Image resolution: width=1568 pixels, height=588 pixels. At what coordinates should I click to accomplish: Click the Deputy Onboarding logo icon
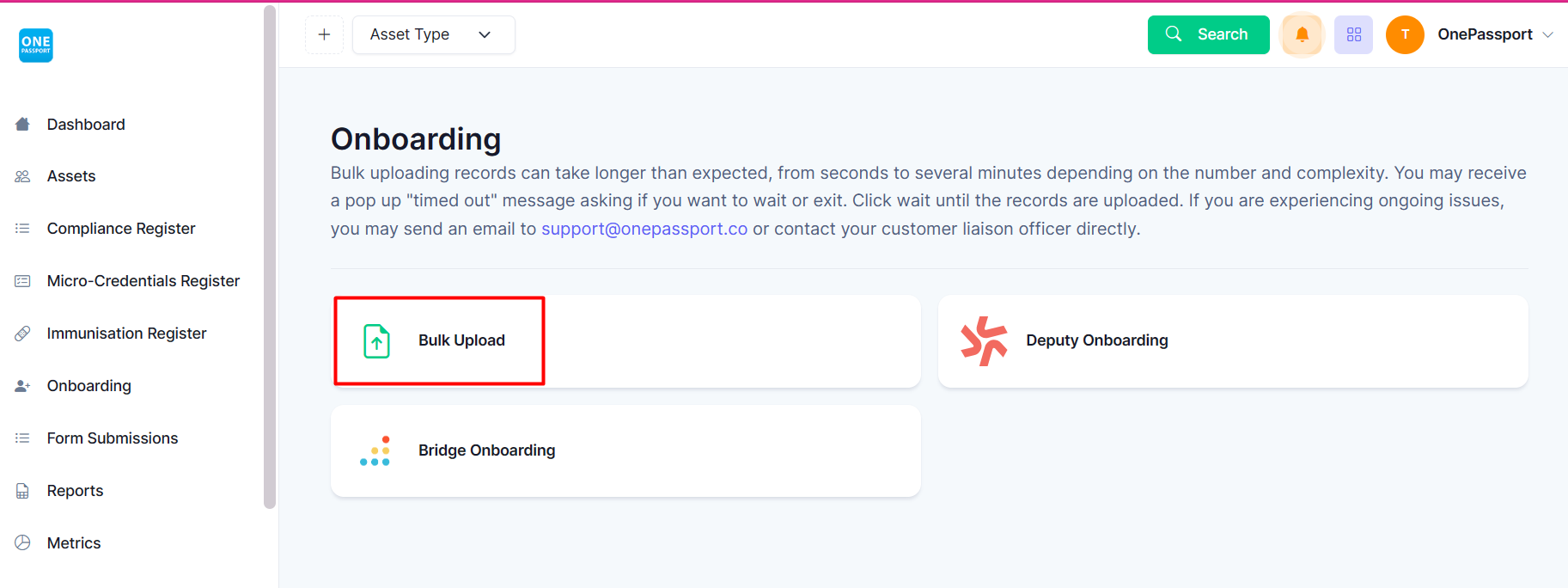point(984,340)
